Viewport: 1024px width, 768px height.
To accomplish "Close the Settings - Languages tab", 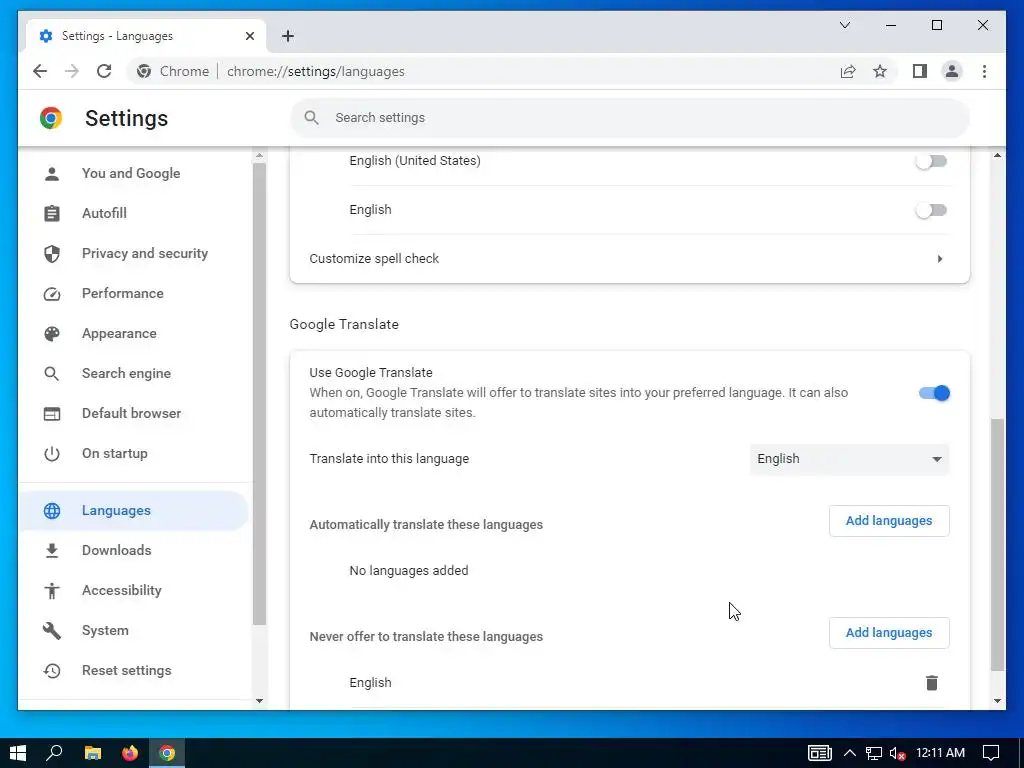I will pyautogui.click(x=249, y=36).
